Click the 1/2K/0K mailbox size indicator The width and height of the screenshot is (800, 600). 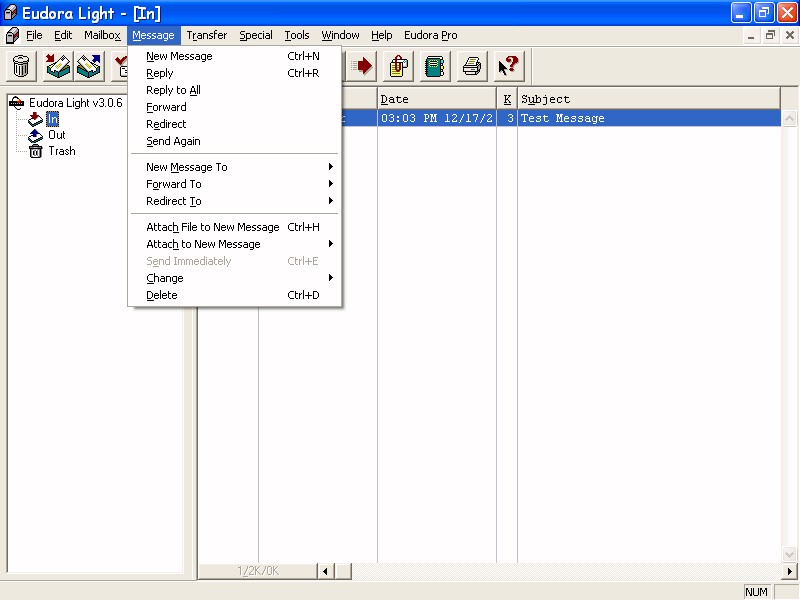(258, 571)
